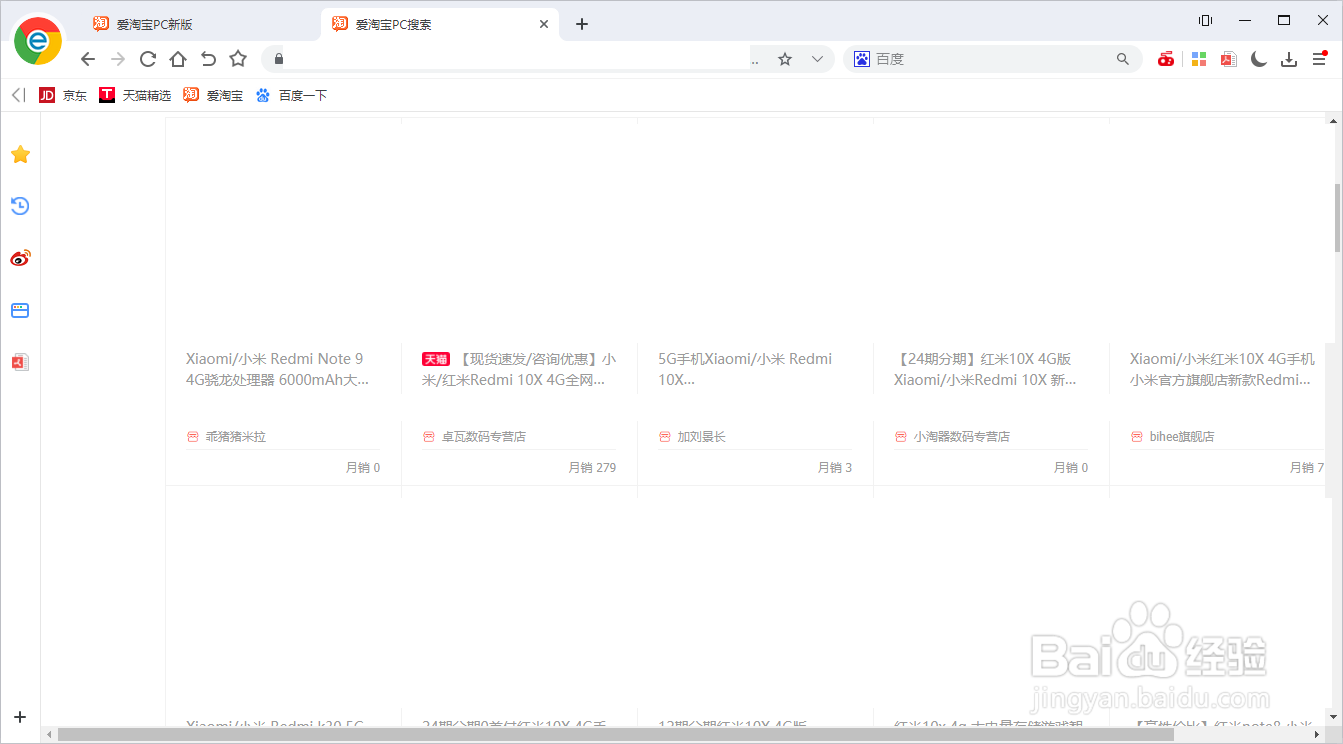Open favorites star in left sidebar
Viewport: 1343px width, 744px height.
point(20,154)
